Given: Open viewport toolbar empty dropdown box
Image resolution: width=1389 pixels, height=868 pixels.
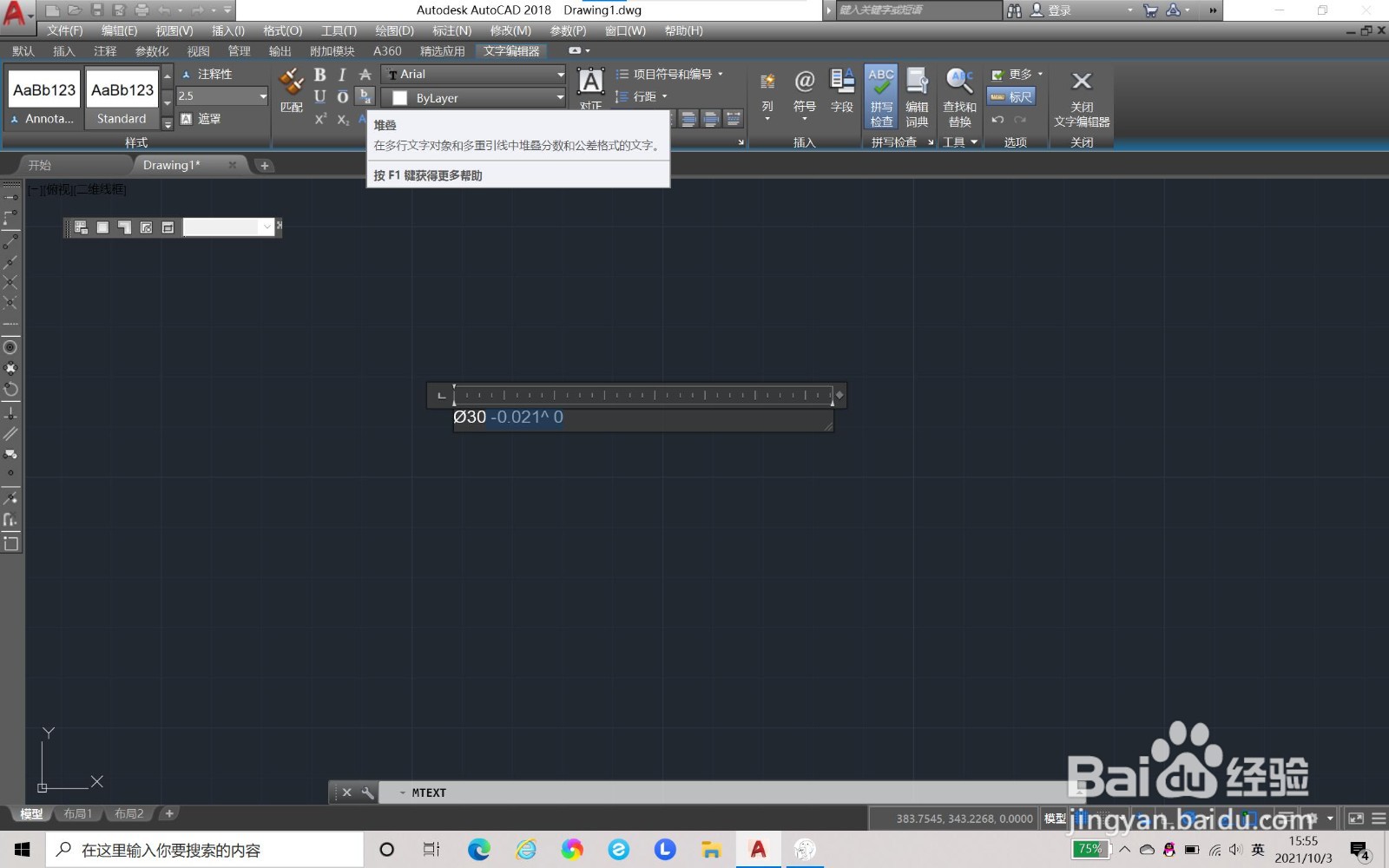Looking at the screenshot, I should tap(228, 227).
